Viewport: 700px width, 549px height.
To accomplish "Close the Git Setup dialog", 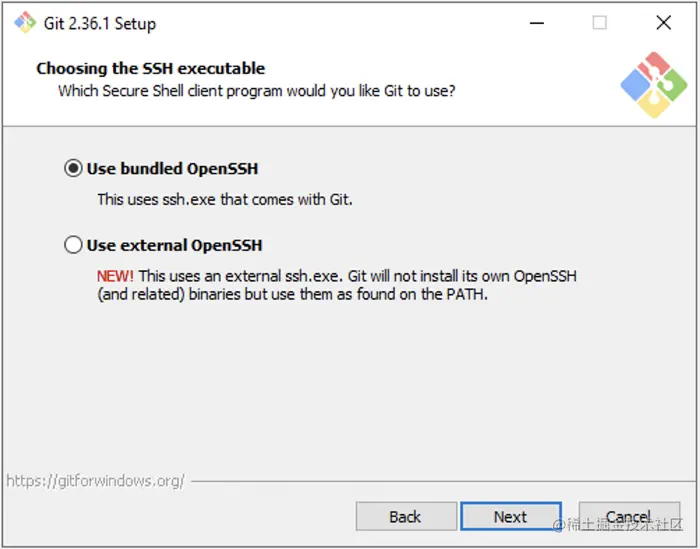I will 663,23.
